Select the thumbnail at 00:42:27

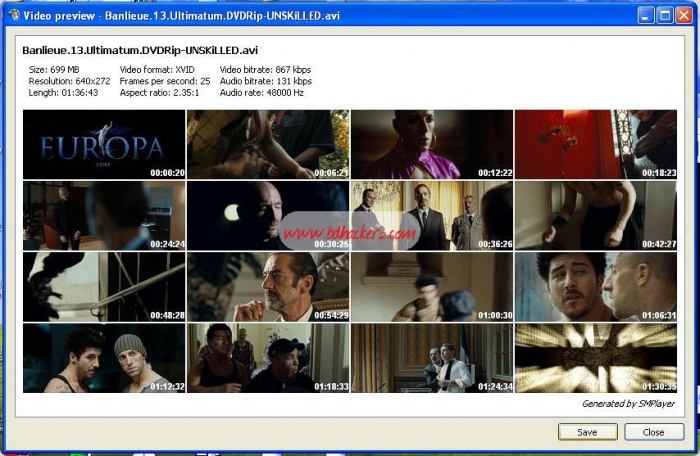point(596,216)
